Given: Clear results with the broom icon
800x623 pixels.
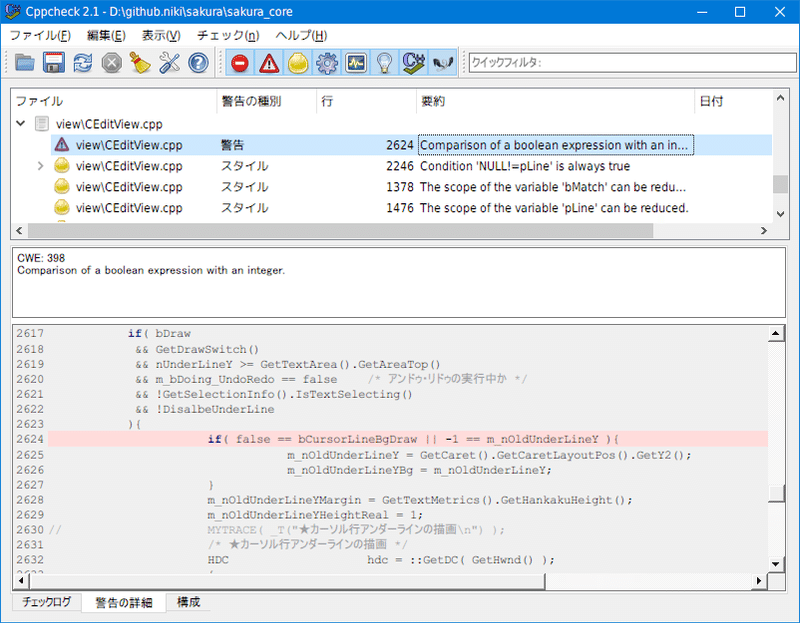Looking at the screenshot, I should coord(139,62).
